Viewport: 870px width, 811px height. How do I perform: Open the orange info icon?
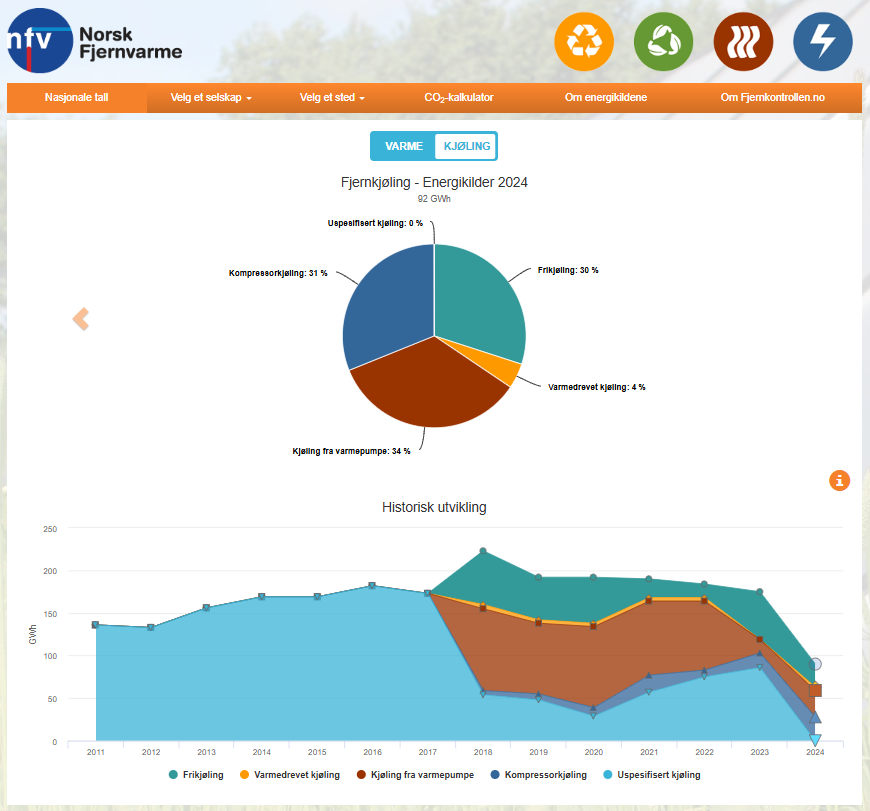[x=839, y=481]
